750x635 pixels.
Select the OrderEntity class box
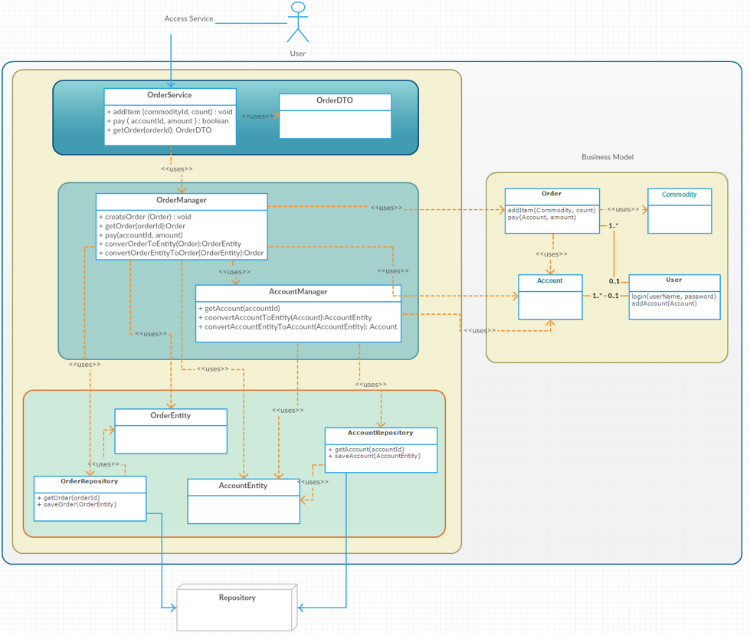[x=170, y=431]
